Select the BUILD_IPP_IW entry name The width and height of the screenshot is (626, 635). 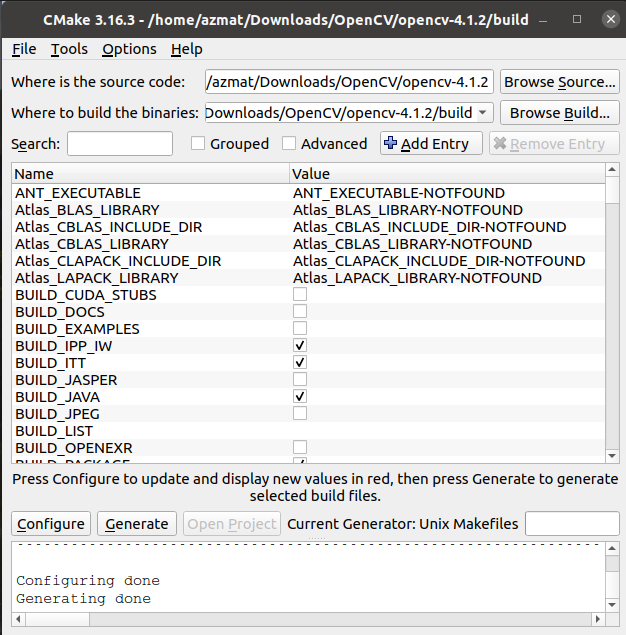[x=64, y=346]
